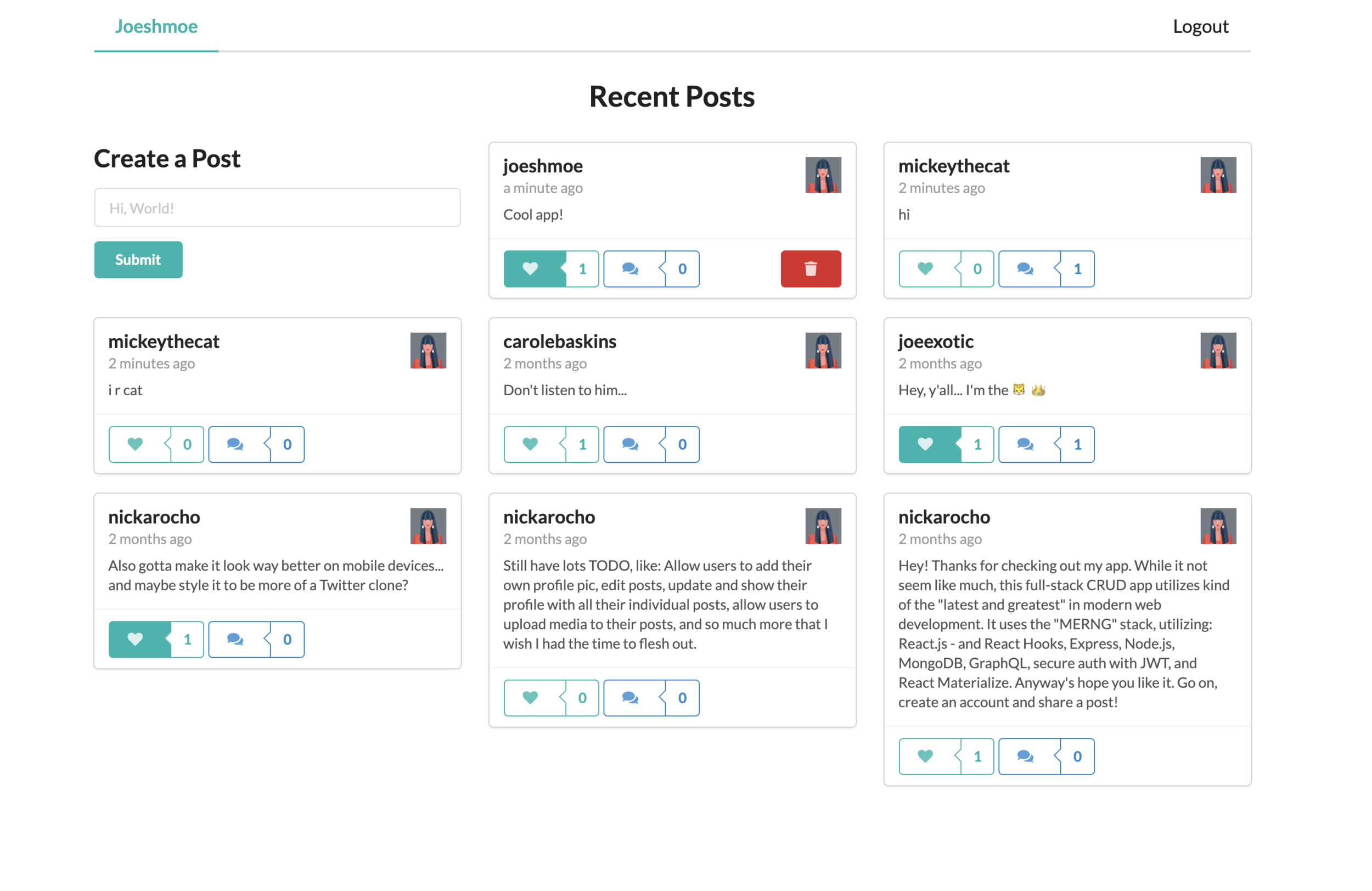Click avatar on the 'i r cat' post
The width and height of the screenshot is (1372, 891).
428,350
